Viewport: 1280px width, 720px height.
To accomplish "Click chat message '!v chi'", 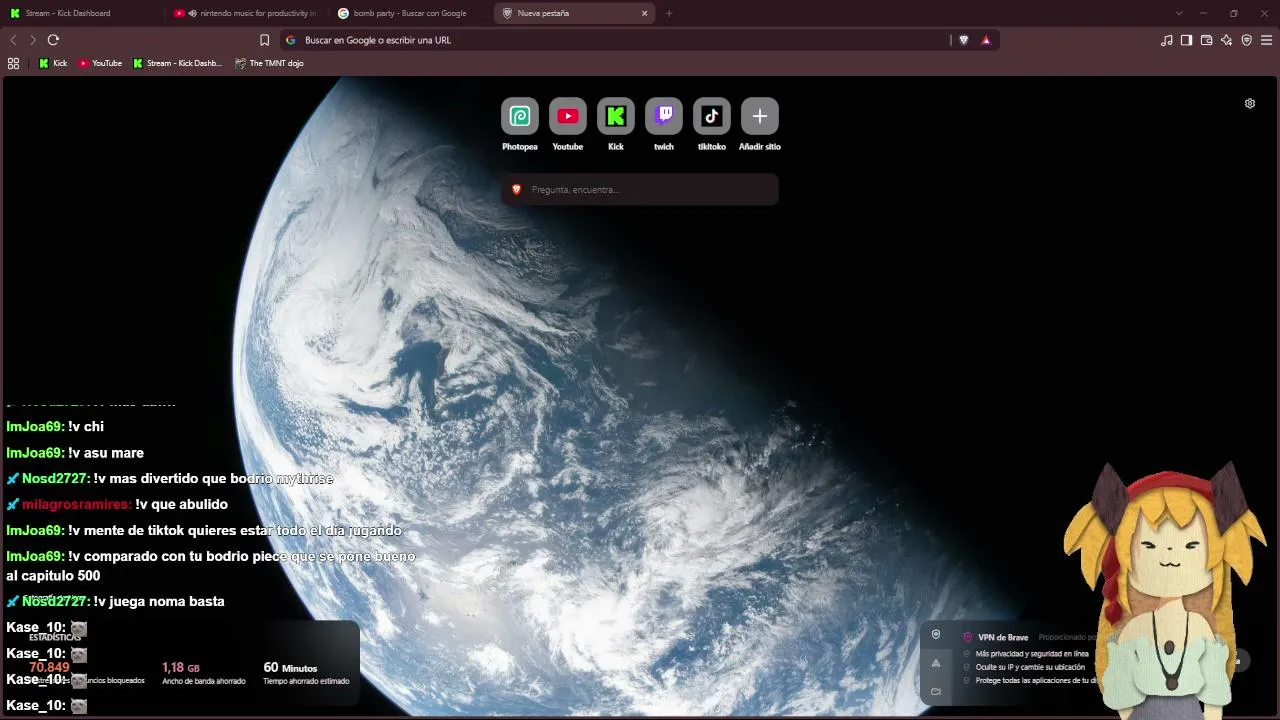I will coord(86,427).
